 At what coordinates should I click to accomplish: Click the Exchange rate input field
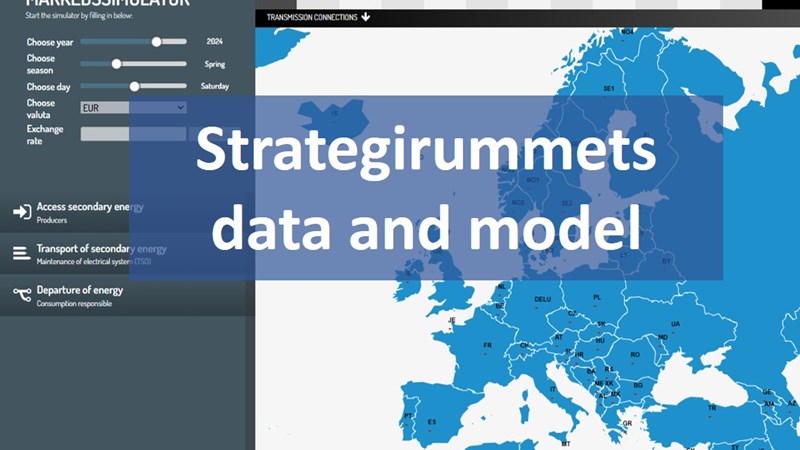[x=133, y=134]
